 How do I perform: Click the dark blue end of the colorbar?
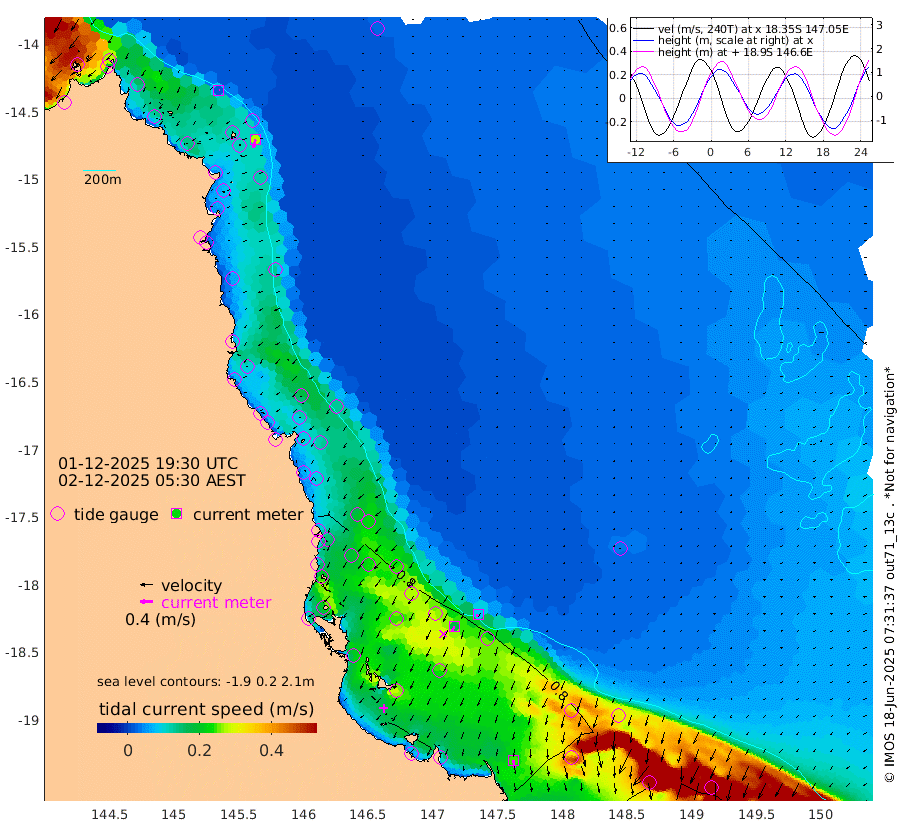click(x=102, y=728)
